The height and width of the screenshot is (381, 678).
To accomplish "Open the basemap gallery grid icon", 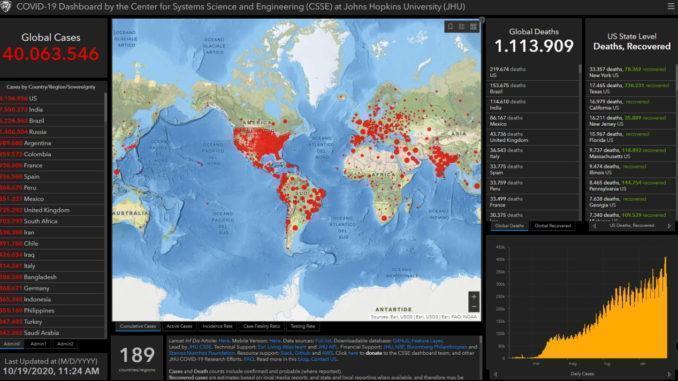I will point(473,27).
